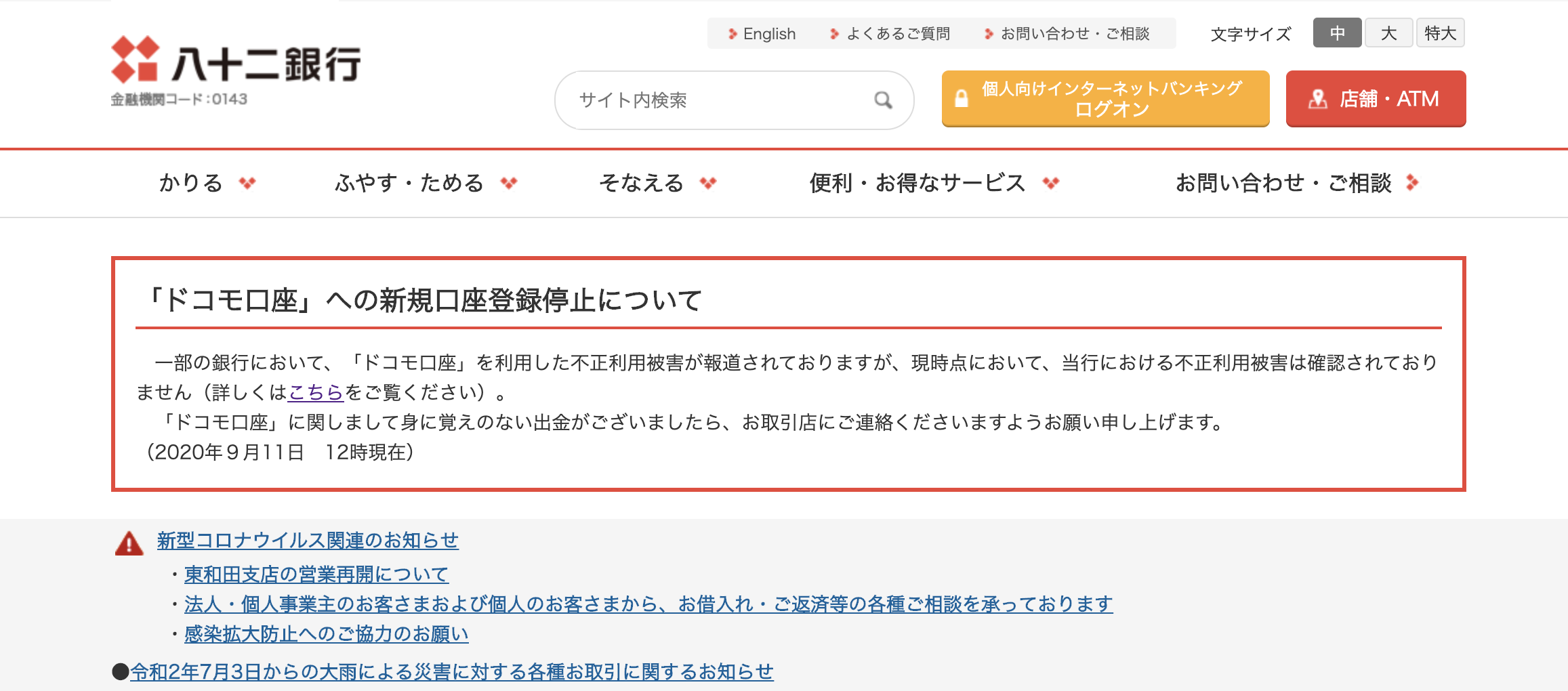
Task: Open 東和田支店の営業再開について link
Action: click(x=316, y=574)
